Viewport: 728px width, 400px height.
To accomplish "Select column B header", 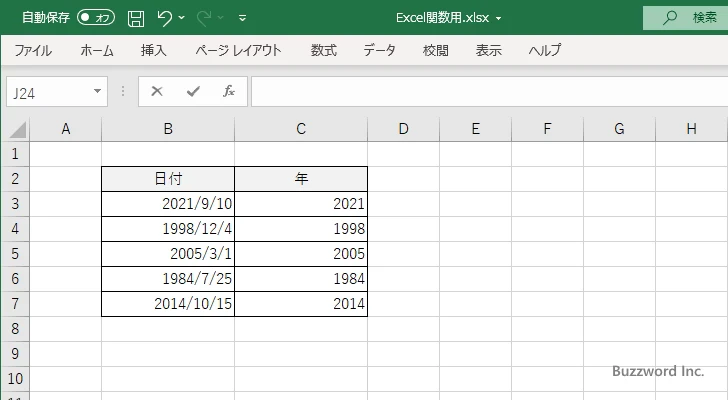I will 168,129.
